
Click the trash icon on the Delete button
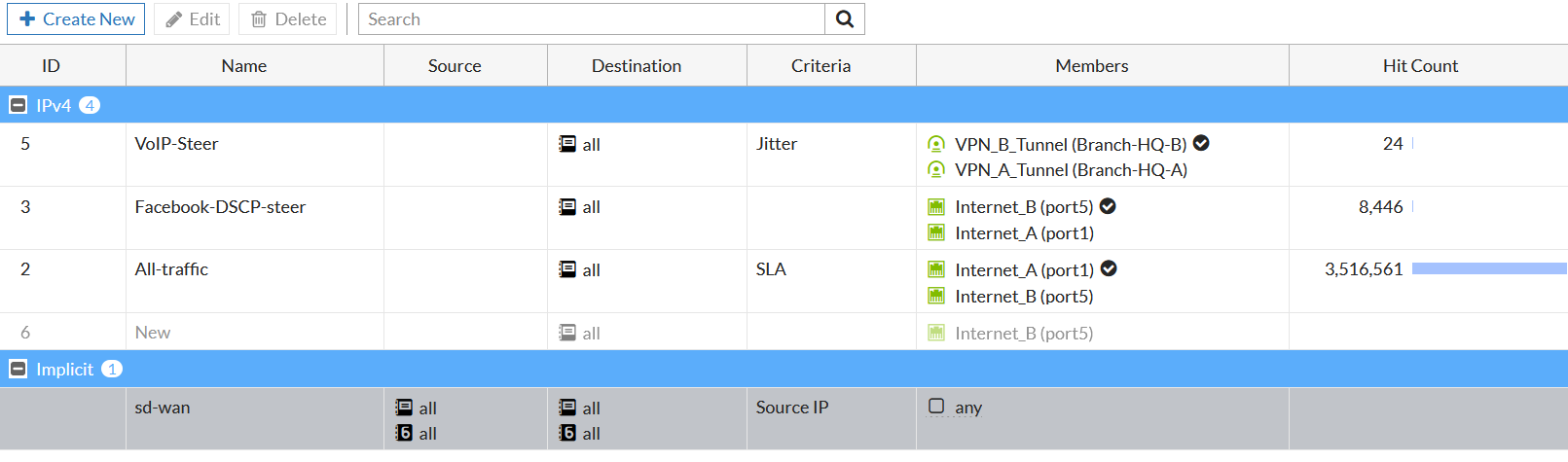(259, 19)
